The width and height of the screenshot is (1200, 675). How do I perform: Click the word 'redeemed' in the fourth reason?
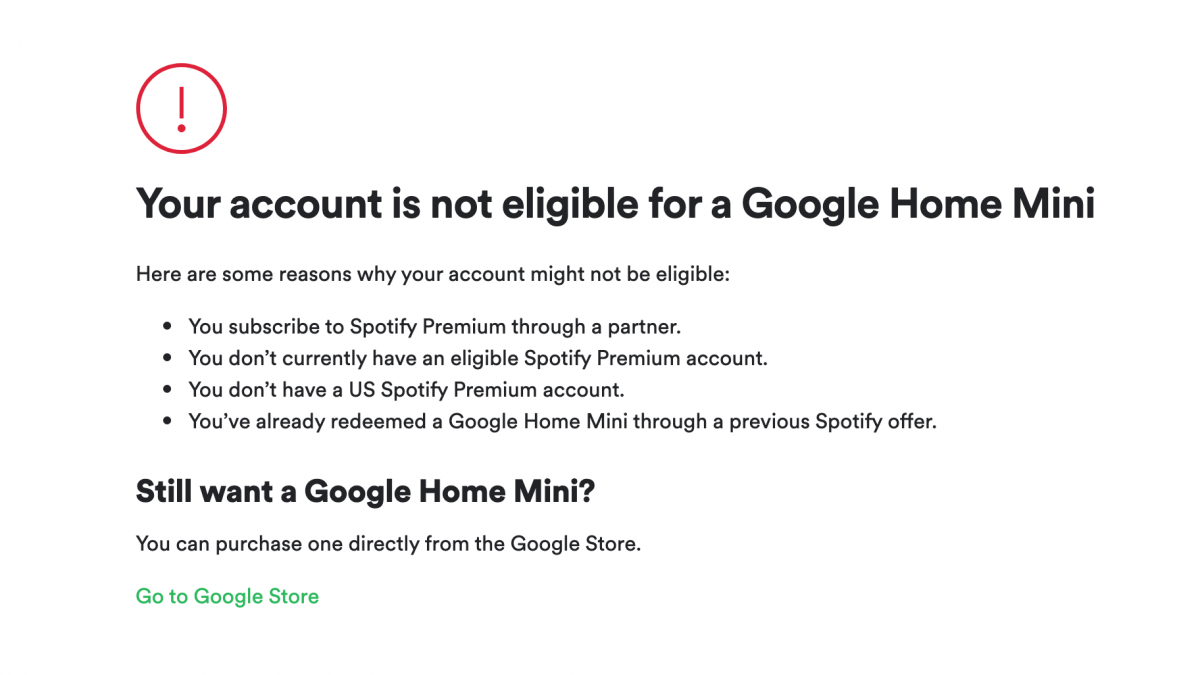[381, 421]
